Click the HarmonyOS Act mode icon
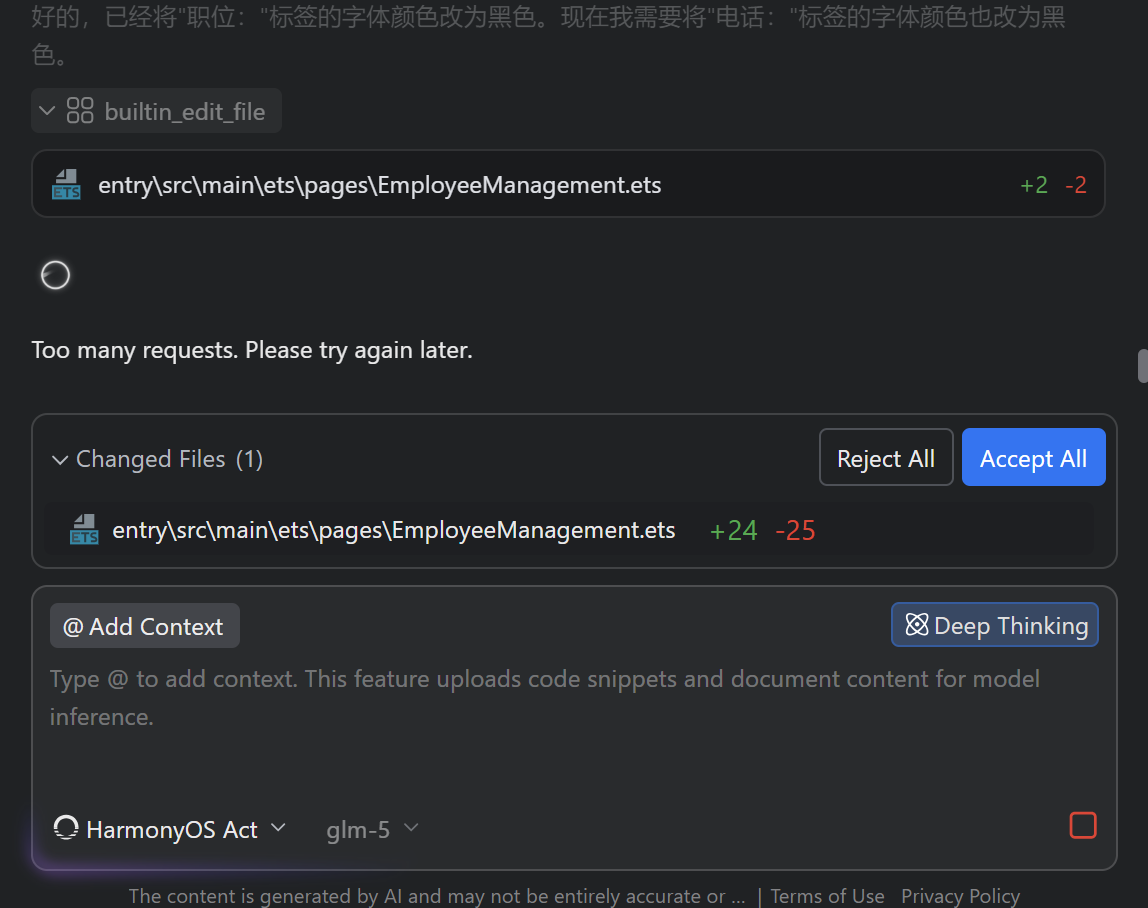Image resolution: width=1148 pixels, height=908 pixels. pyautogui.click(x=66, y=828)
